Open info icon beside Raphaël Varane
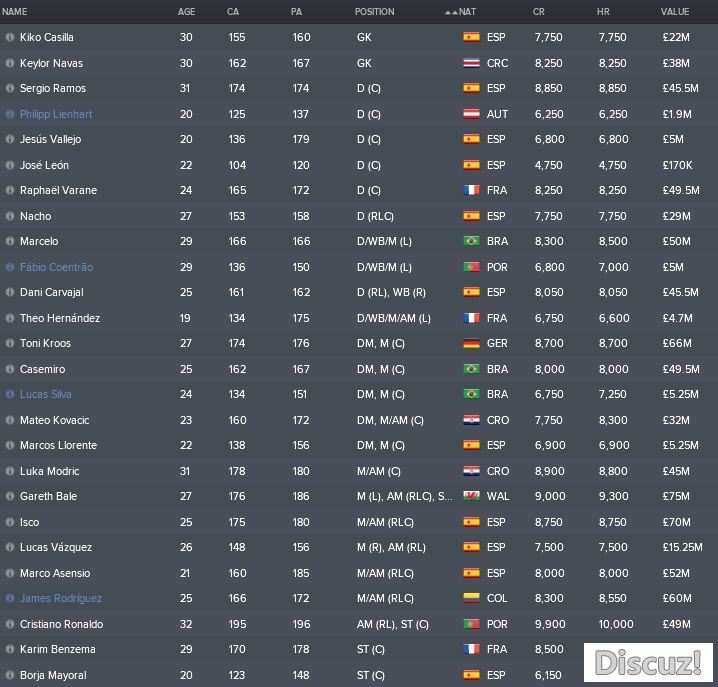This screenshot has width=718, height=687. tap(10, 191)
